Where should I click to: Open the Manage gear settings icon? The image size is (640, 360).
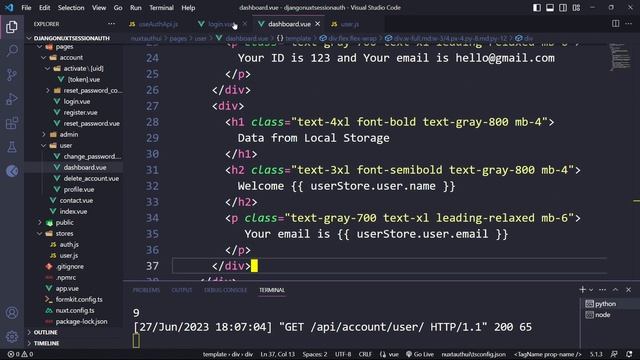pyautogui.click(x=12, y=337)
